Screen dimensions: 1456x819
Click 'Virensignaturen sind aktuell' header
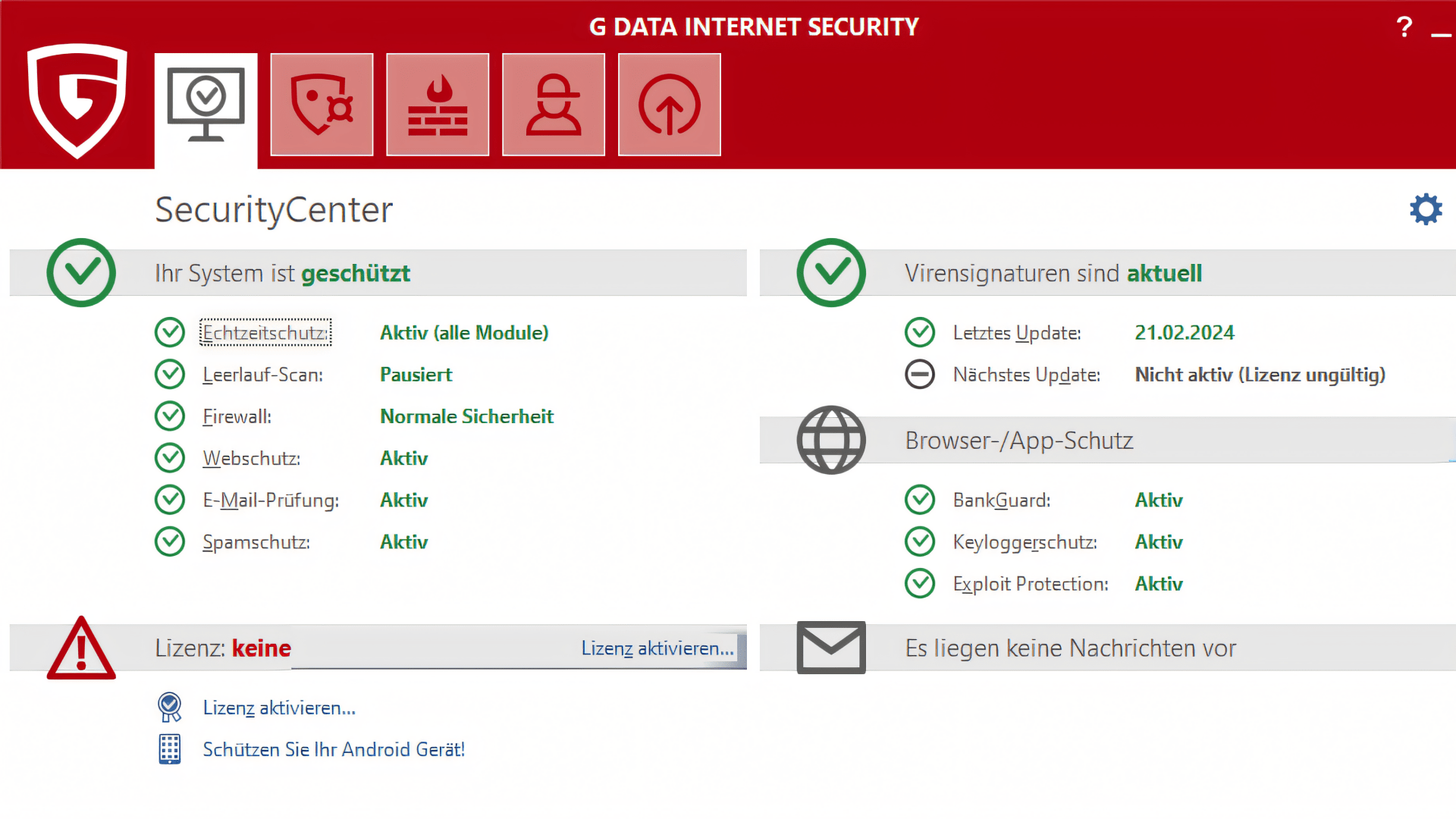coord(1053,273)
